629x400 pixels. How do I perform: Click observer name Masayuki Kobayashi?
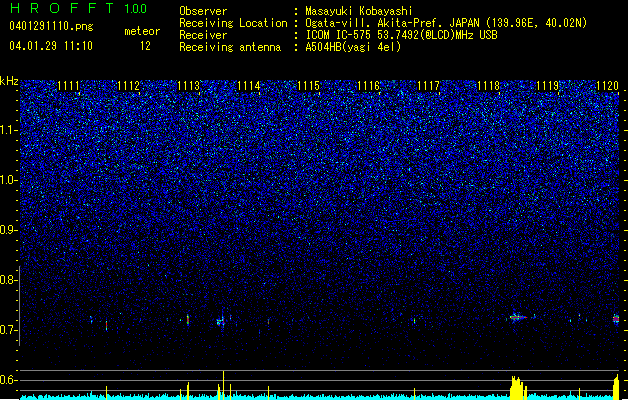click(359, 11)
